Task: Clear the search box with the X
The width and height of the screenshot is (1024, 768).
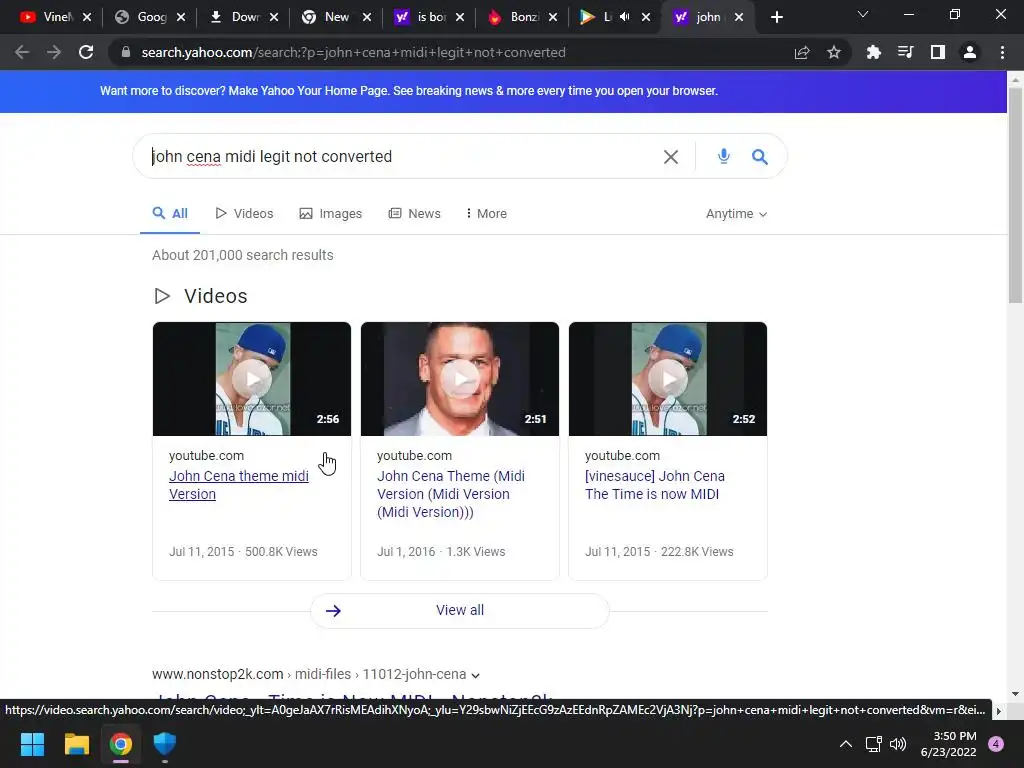Action: [671, 157]
